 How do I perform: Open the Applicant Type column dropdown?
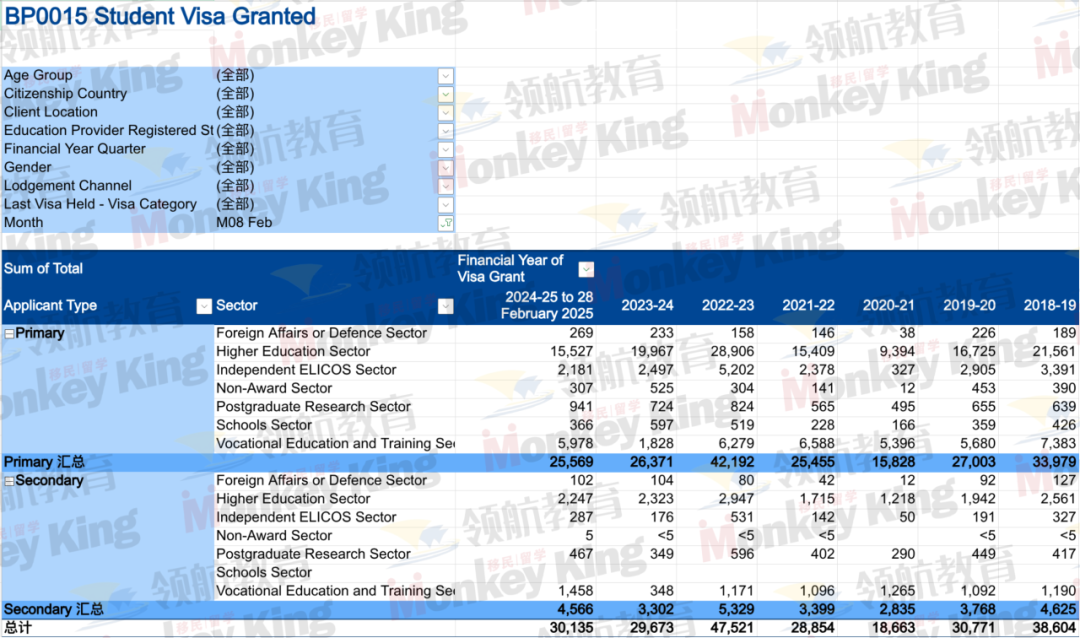coord(204,307)
